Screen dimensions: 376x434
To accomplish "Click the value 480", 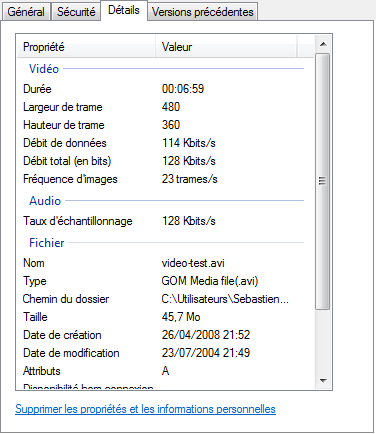I will click(x=171, y=107).
